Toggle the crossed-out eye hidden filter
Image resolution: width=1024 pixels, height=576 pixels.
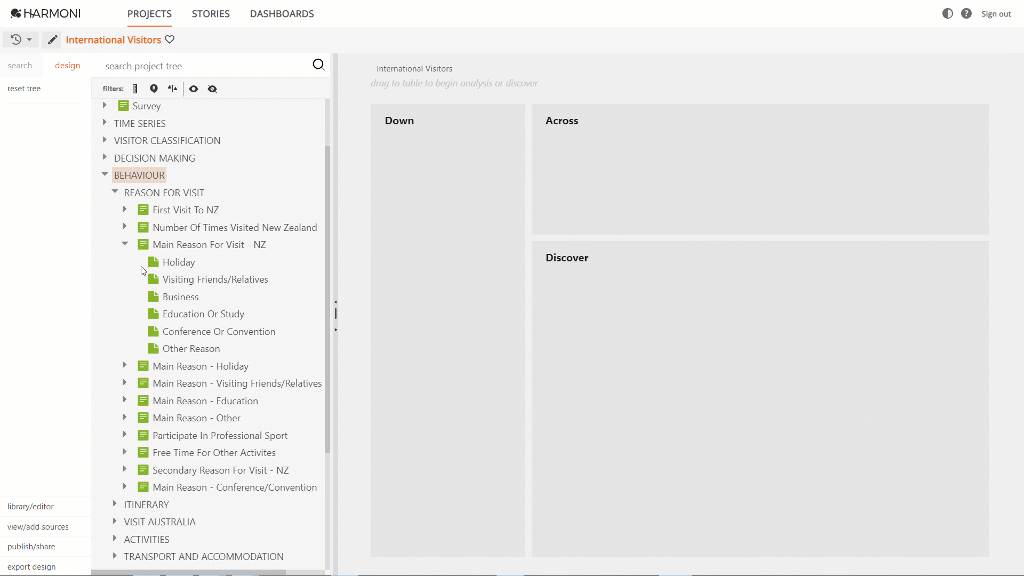click(x=212, y=89)
